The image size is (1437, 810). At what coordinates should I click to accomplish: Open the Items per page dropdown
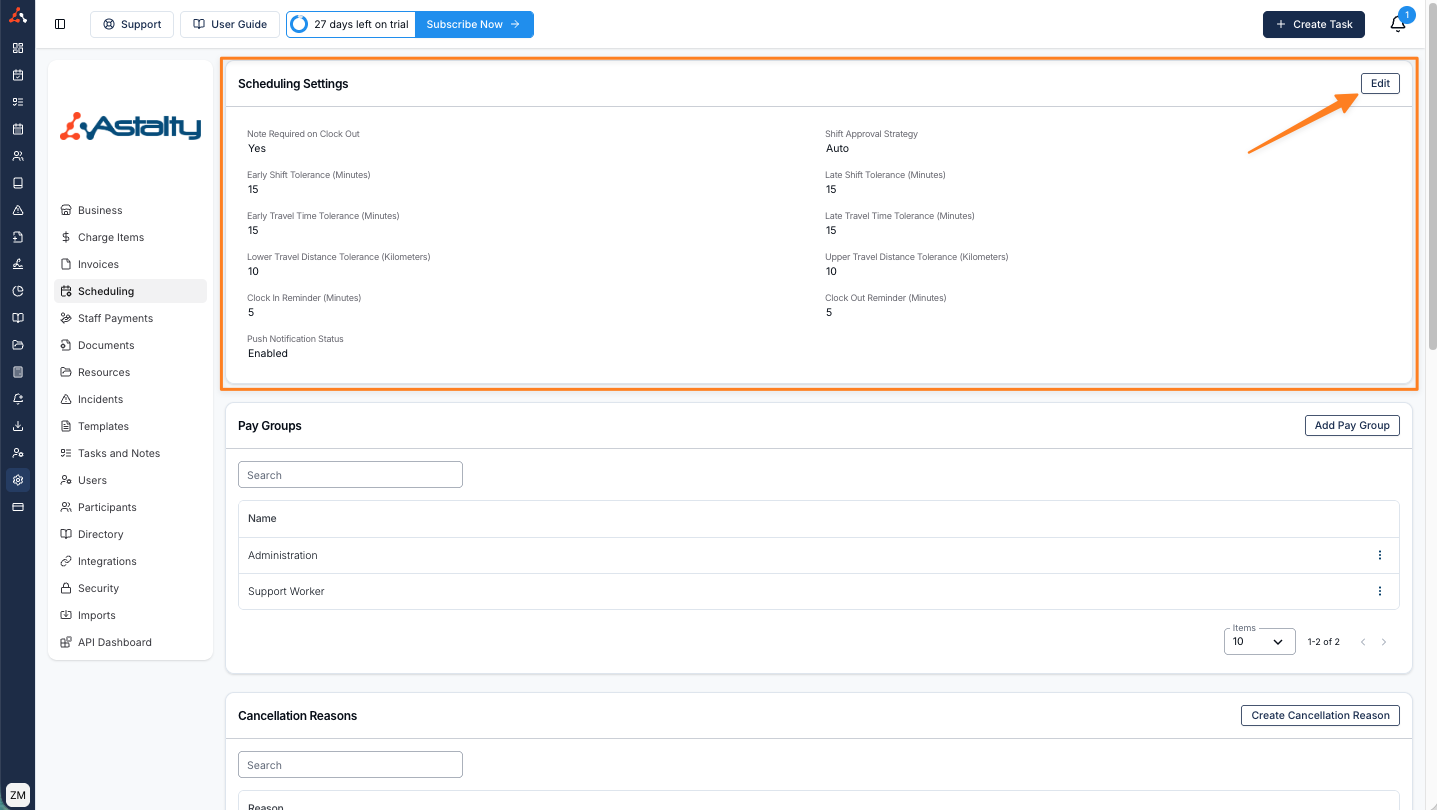1259,642
